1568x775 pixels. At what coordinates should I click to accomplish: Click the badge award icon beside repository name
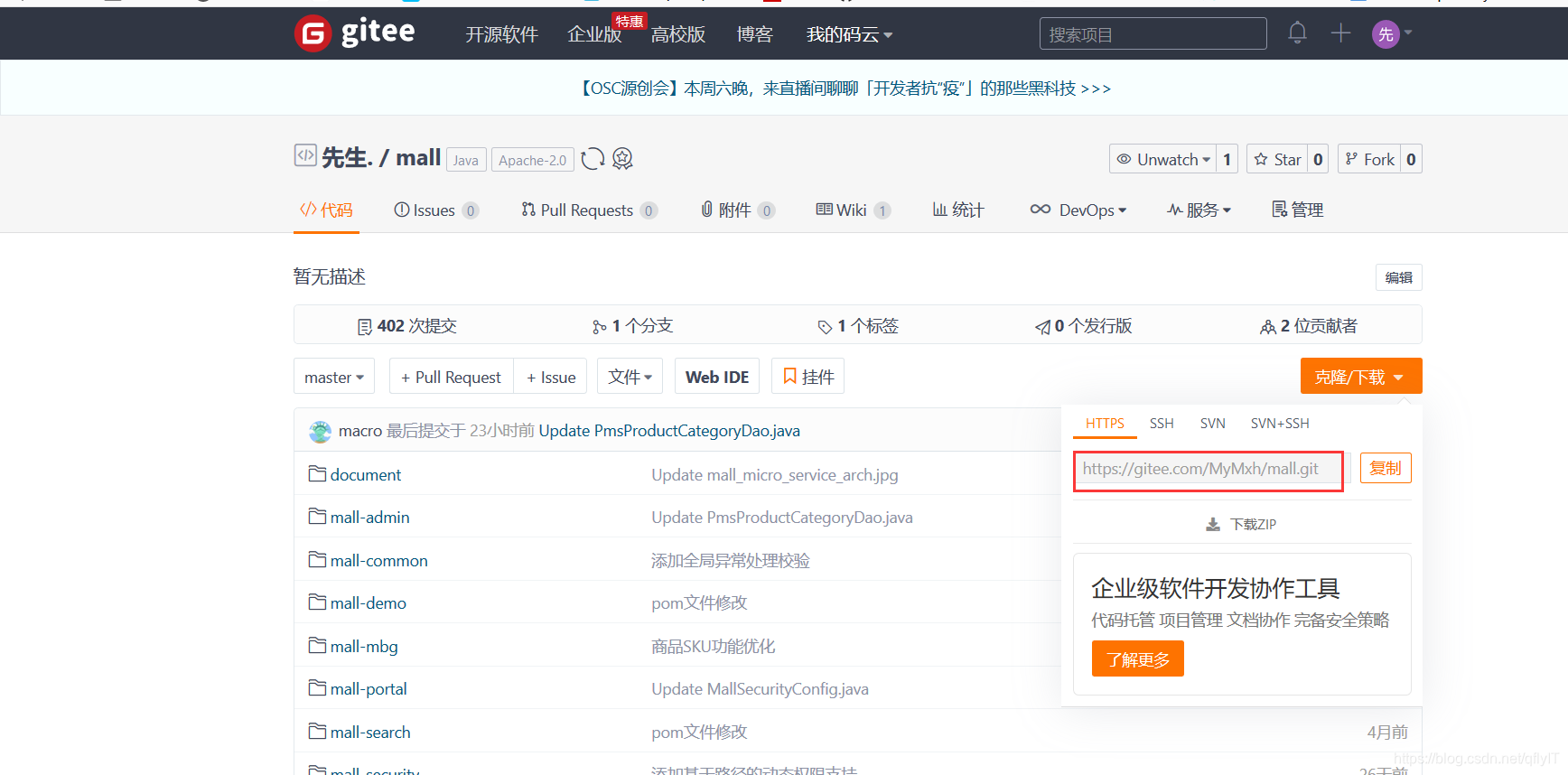click(622, 159)
